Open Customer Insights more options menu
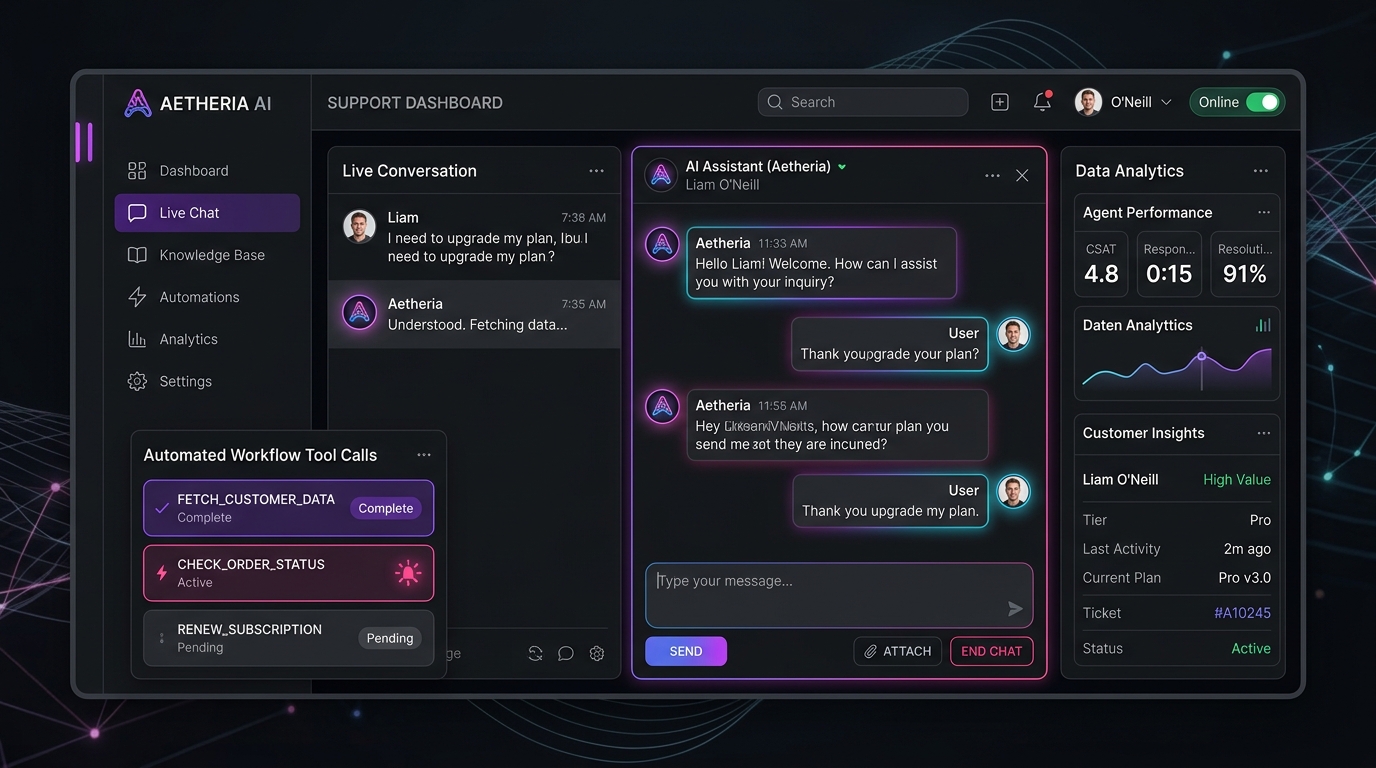 1264,433
